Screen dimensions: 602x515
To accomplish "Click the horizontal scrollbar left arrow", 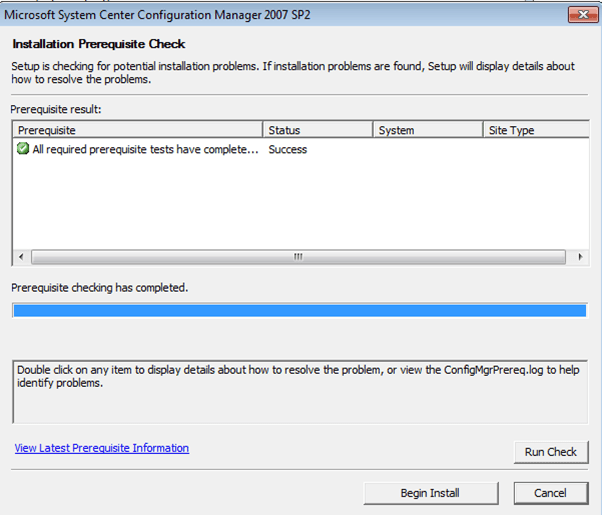I will [x=20, y=257].
